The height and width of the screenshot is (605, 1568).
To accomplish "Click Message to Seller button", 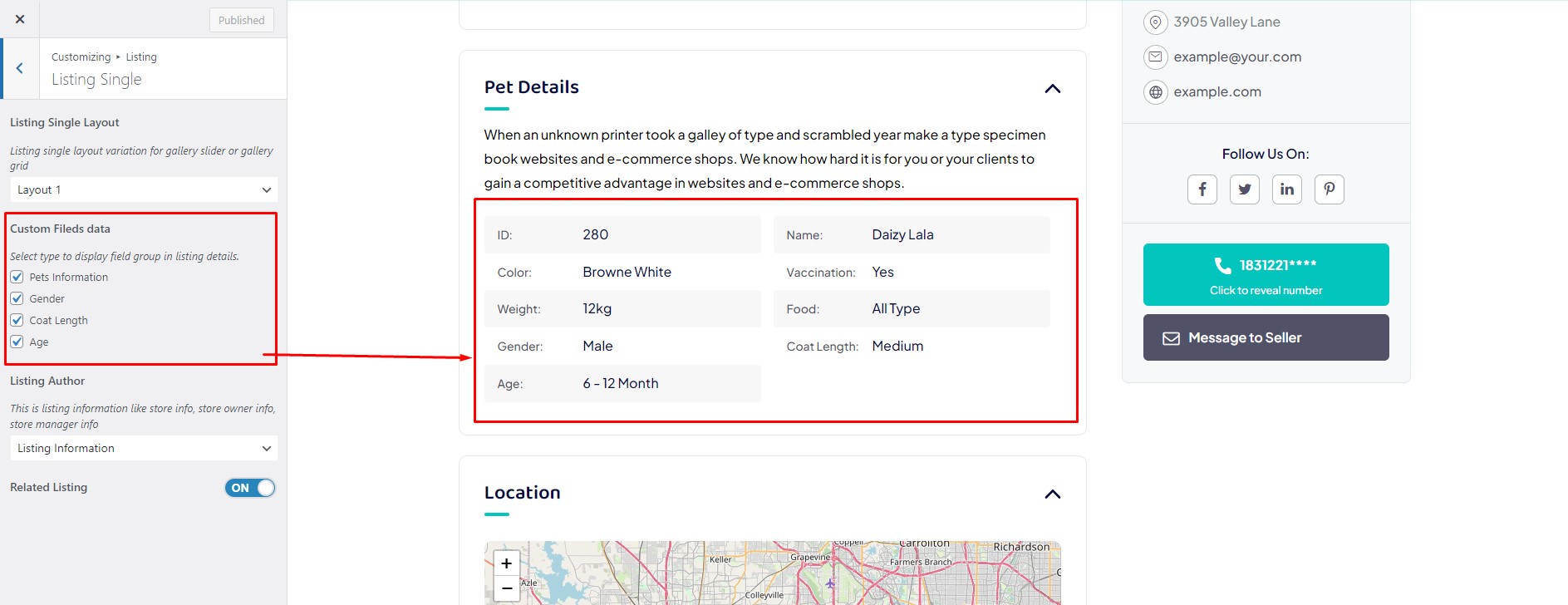I will coord(1266,337).
